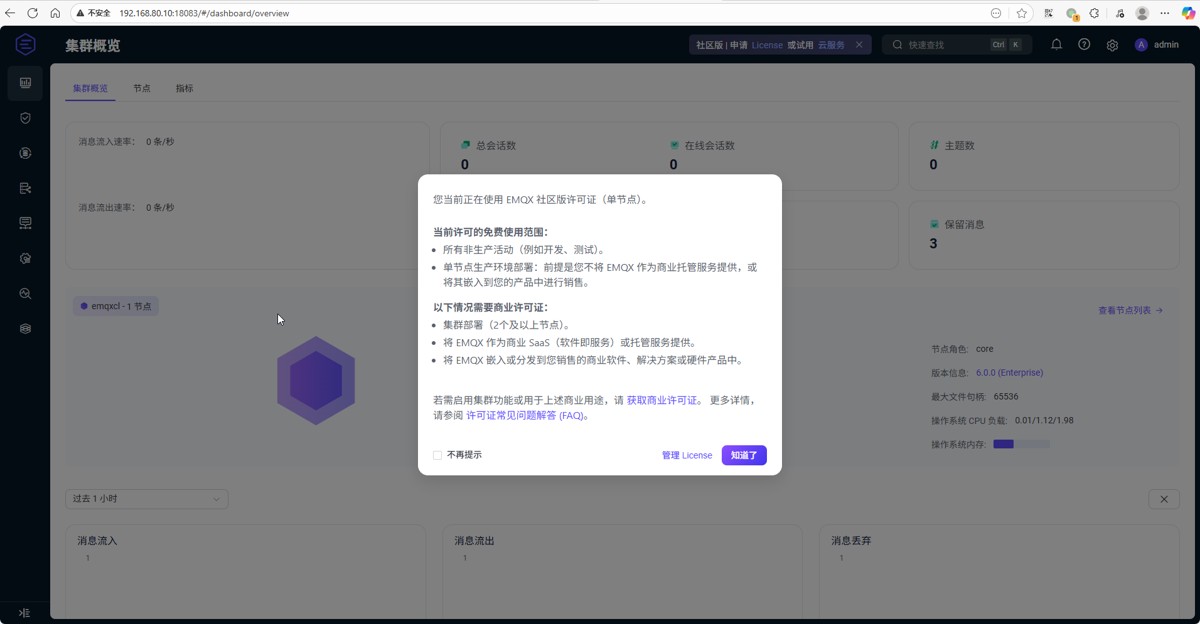This screenshot has height=624, width=1200.
Task: Click the browser home icon
Action: click(x=55, y=13)
